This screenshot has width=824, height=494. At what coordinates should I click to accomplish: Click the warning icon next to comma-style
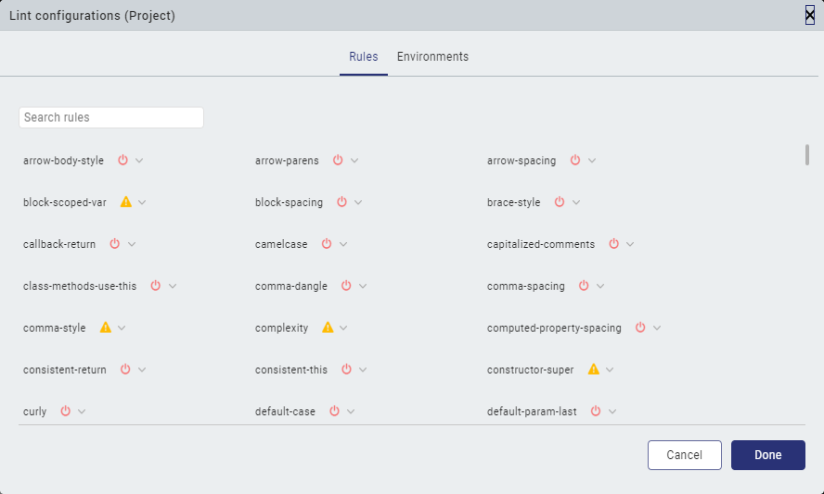[x=105, y=328]
